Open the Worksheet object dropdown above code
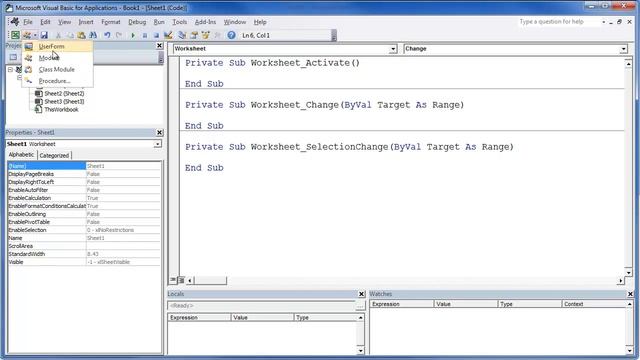The image size is (640, 360). pos(393,49)
